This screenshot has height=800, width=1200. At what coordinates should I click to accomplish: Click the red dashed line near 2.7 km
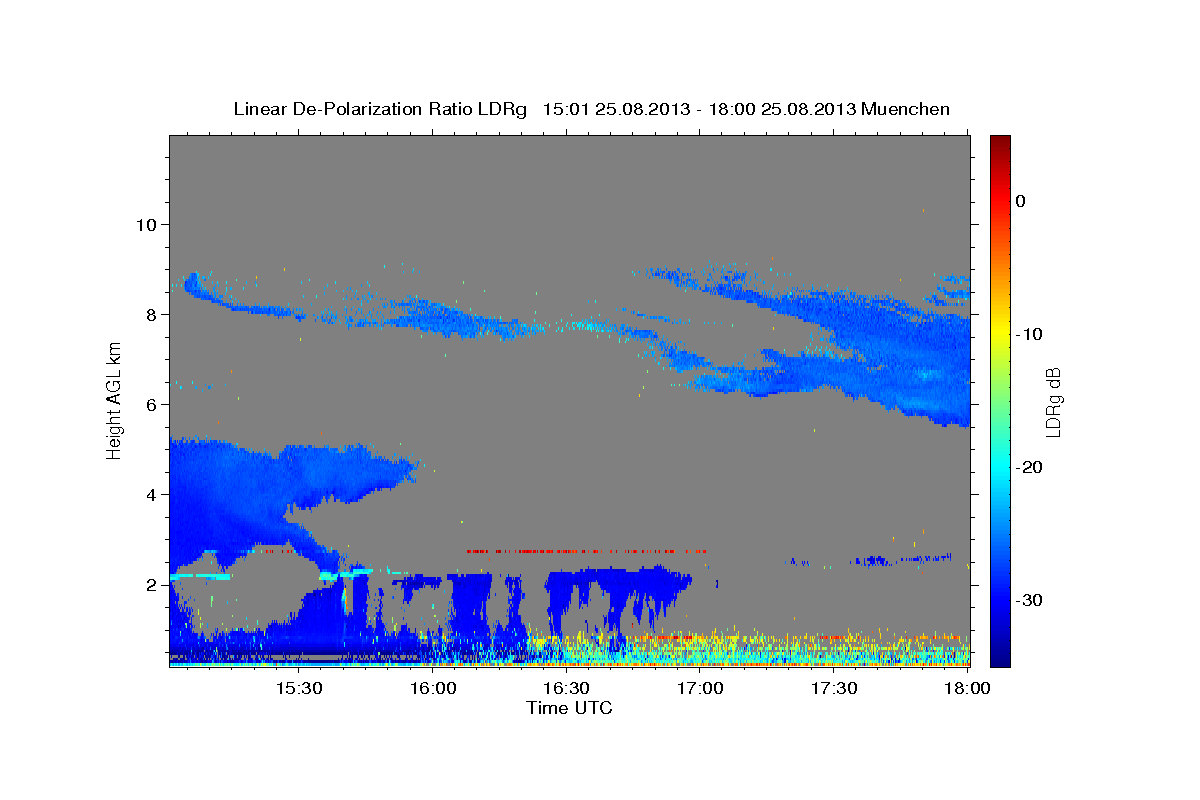coord(586,550)
